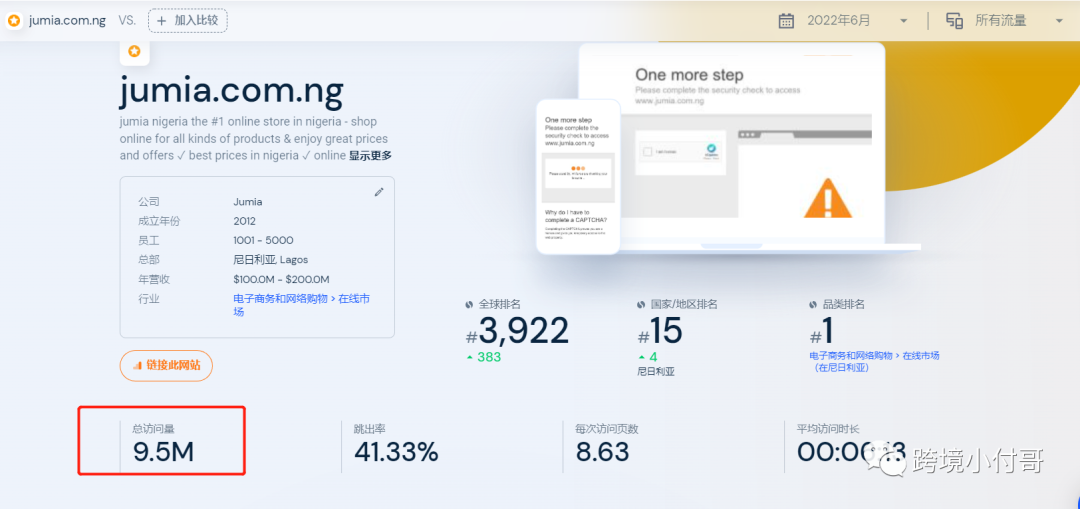Click the mobile site preview thumbnail
The image size is (1080, 509).
click(578, 176)
